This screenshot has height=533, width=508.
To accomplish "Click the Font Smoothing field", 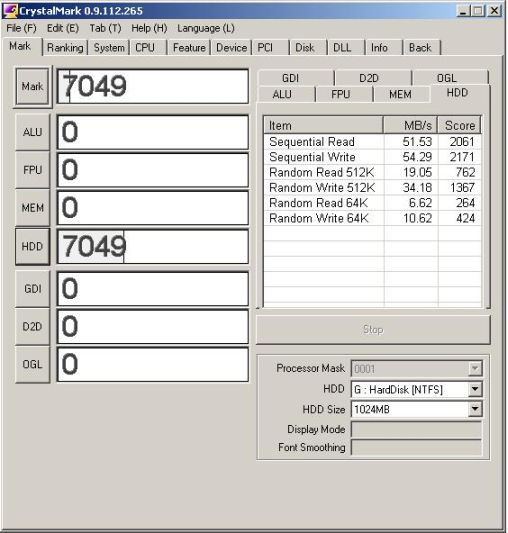I will 417,447.
